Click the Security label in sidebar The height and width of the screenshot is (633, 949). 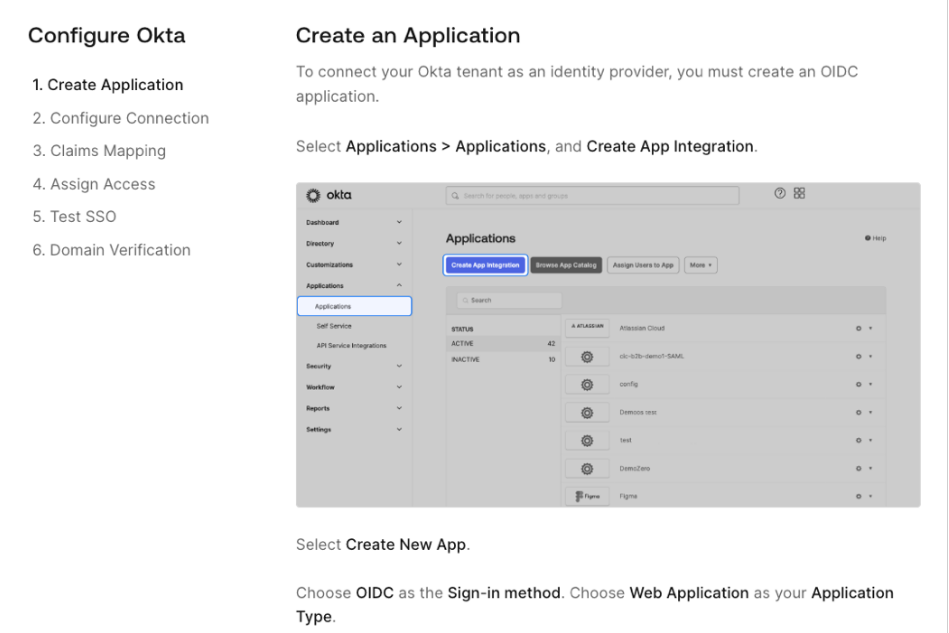tap(319, 366)
